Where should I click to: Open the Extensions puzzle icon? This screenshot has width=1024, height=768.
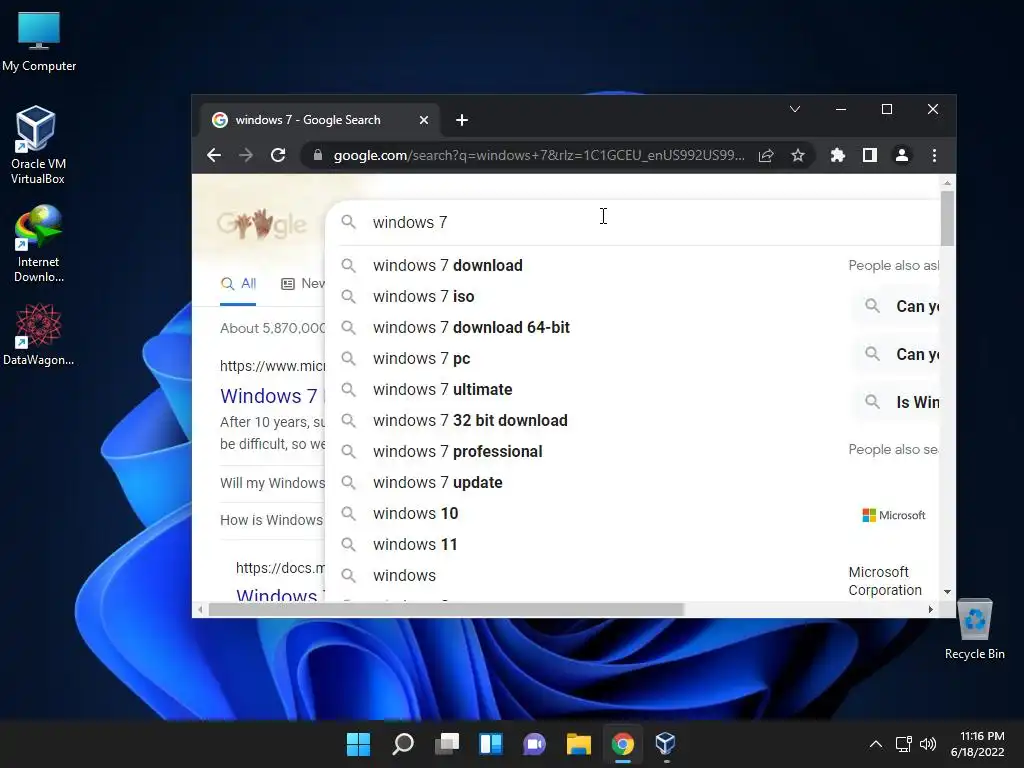point(838,155)
